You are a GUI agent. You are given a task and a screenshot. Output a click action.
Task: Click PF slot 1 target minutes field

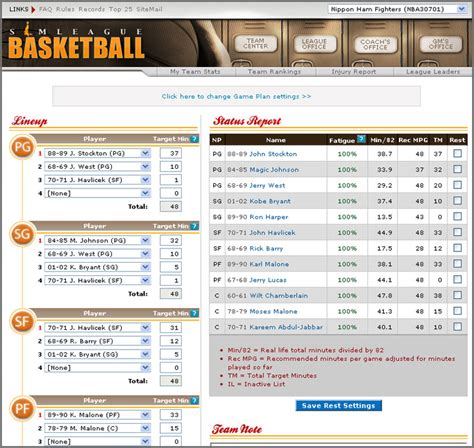pos(171,415)
